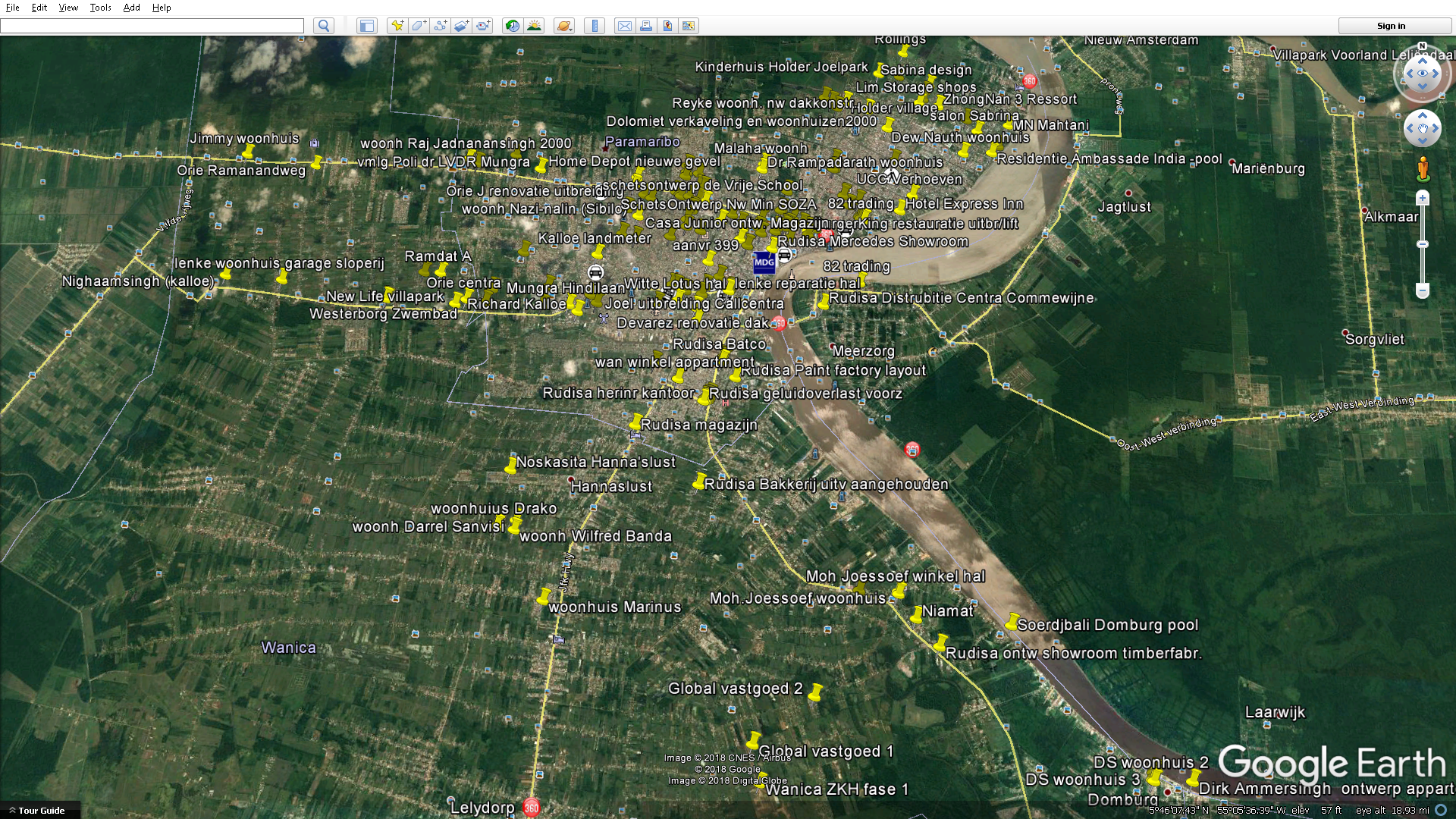Click the Sign in button
Screen dimensions: 1456x819
(x=1391, y=26)
